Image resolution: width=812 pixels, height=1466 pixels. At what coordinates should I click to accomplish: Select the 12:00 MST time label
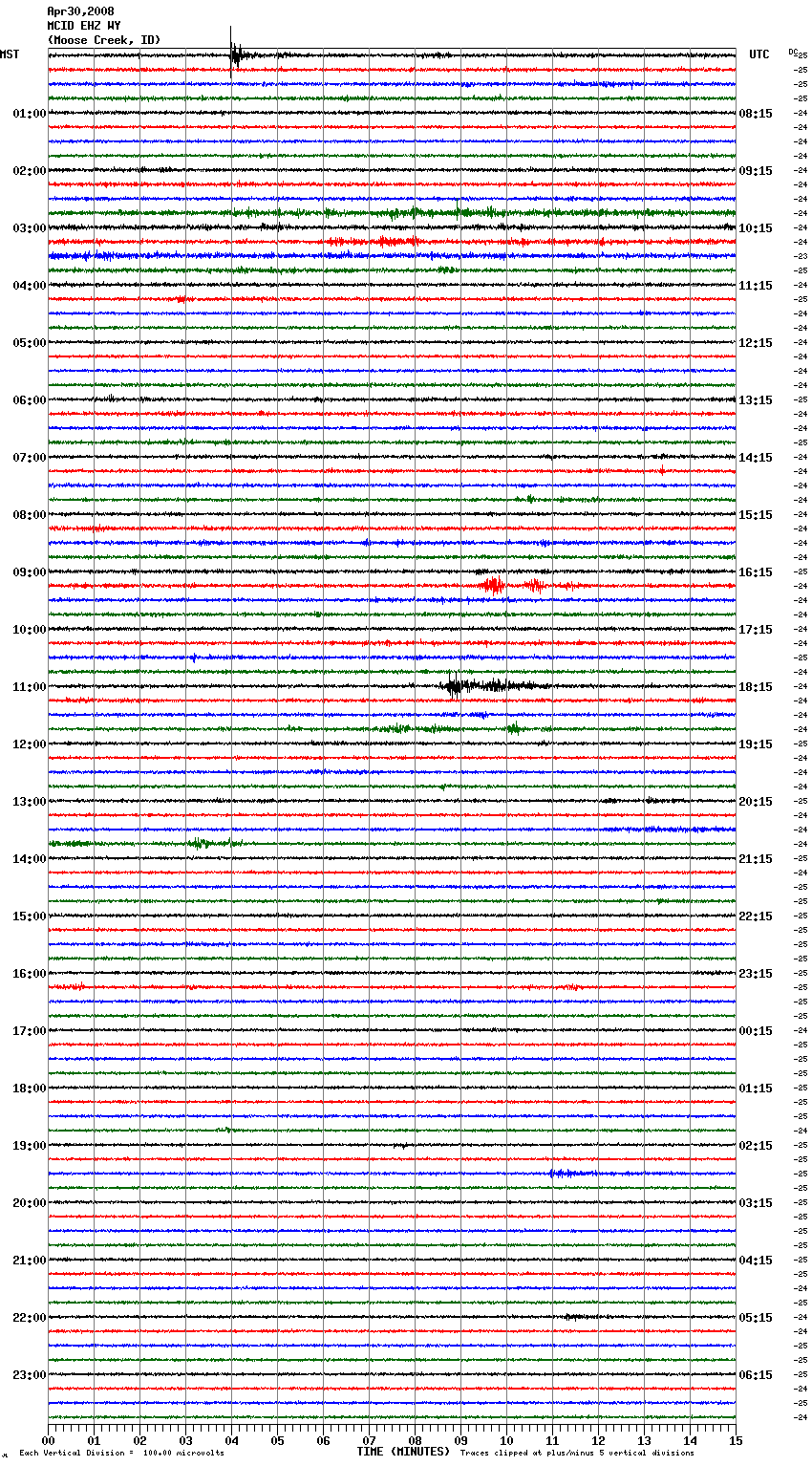coord(30,744)
